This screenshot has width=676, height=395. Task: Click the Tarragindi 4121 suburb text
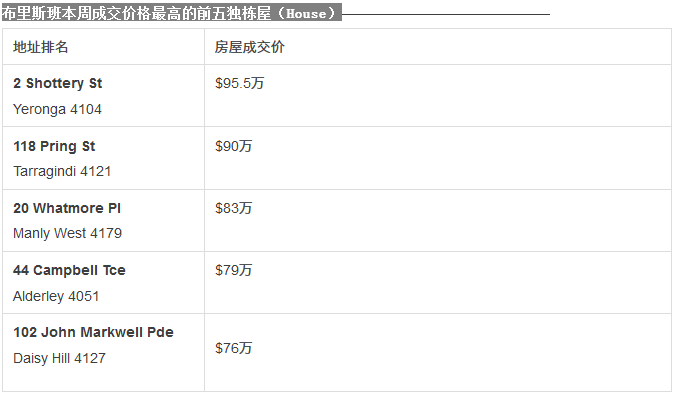coord(62,171)
